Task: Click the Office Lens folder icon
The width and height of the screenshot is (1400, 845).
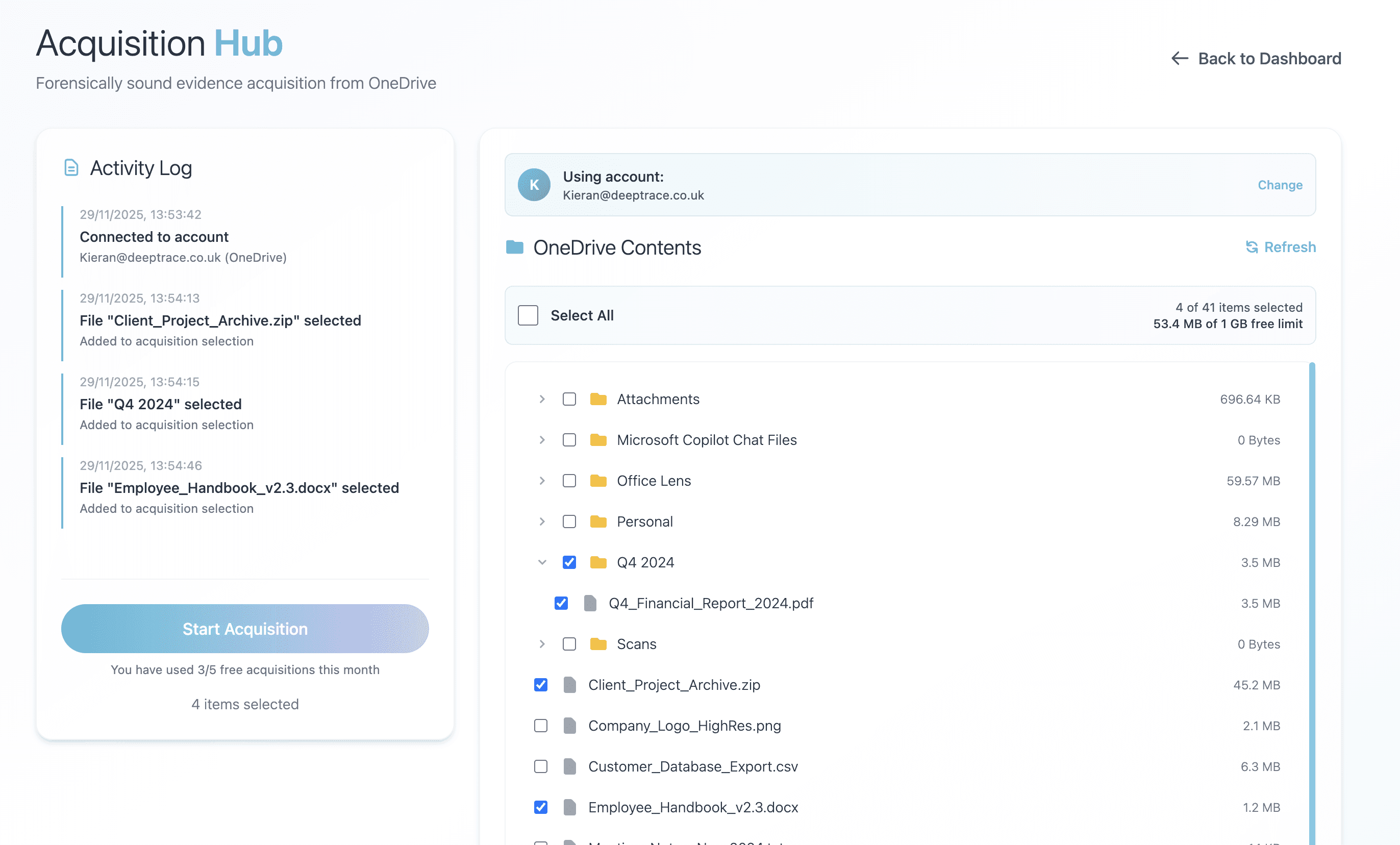Action: coord(598,481)
